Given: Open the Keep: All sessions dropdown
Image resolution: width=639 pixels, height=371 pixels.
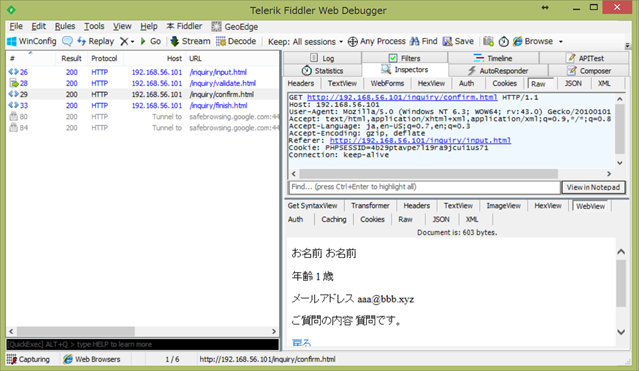Looking at the screenshot, I should pyautogui.click(x=305, y=42).
